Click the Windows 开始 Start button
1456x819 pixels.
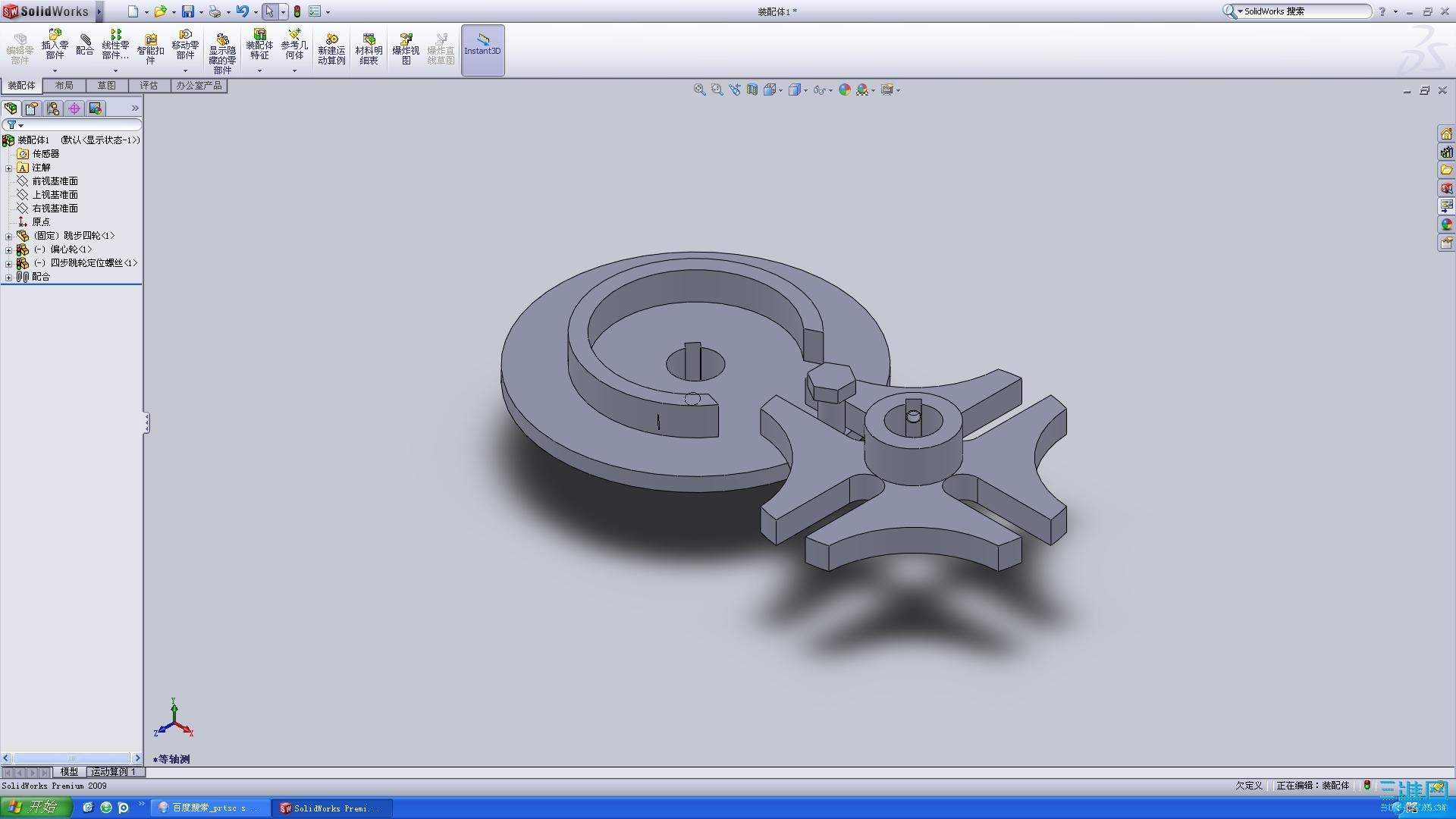36,807
